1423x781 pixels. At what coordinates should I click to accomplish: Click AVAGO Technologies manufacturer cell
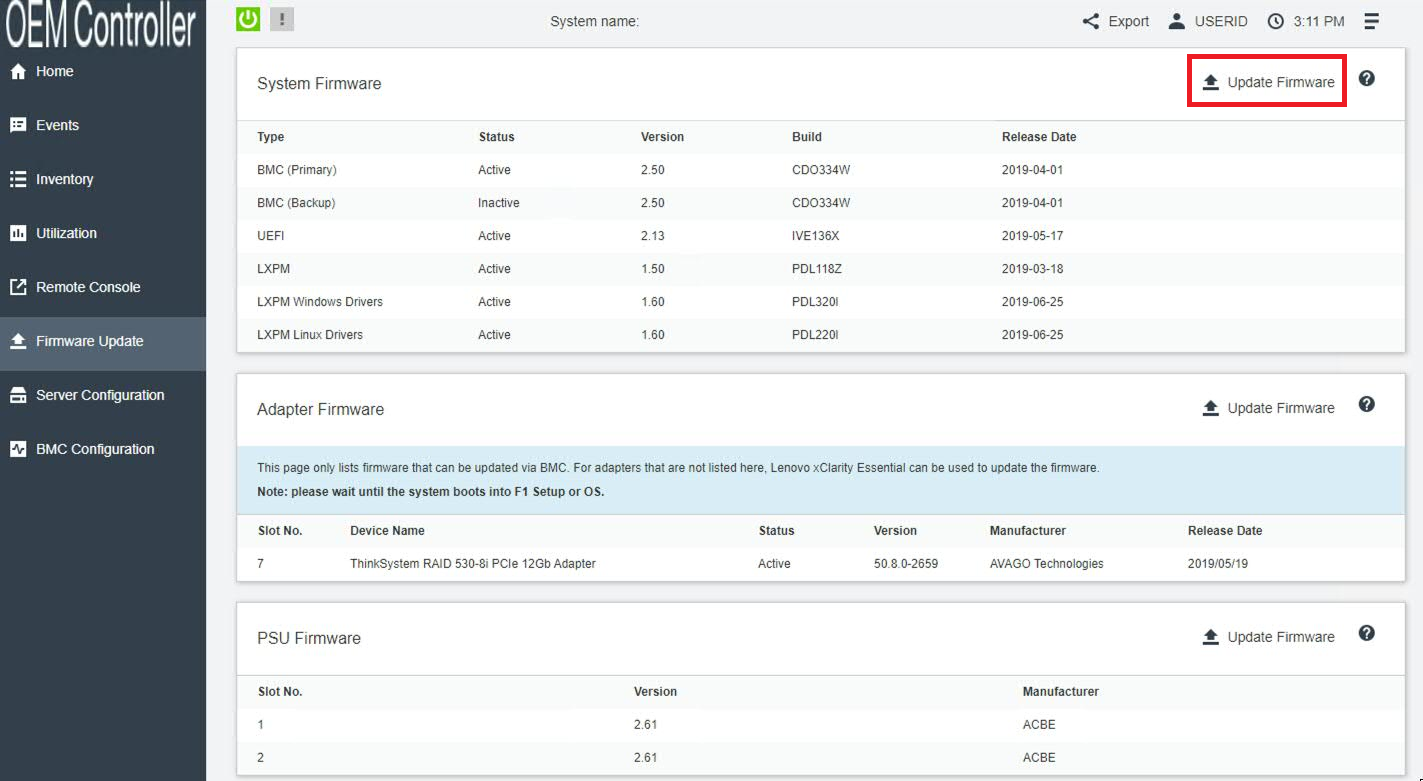click(x=1047, y=564)
